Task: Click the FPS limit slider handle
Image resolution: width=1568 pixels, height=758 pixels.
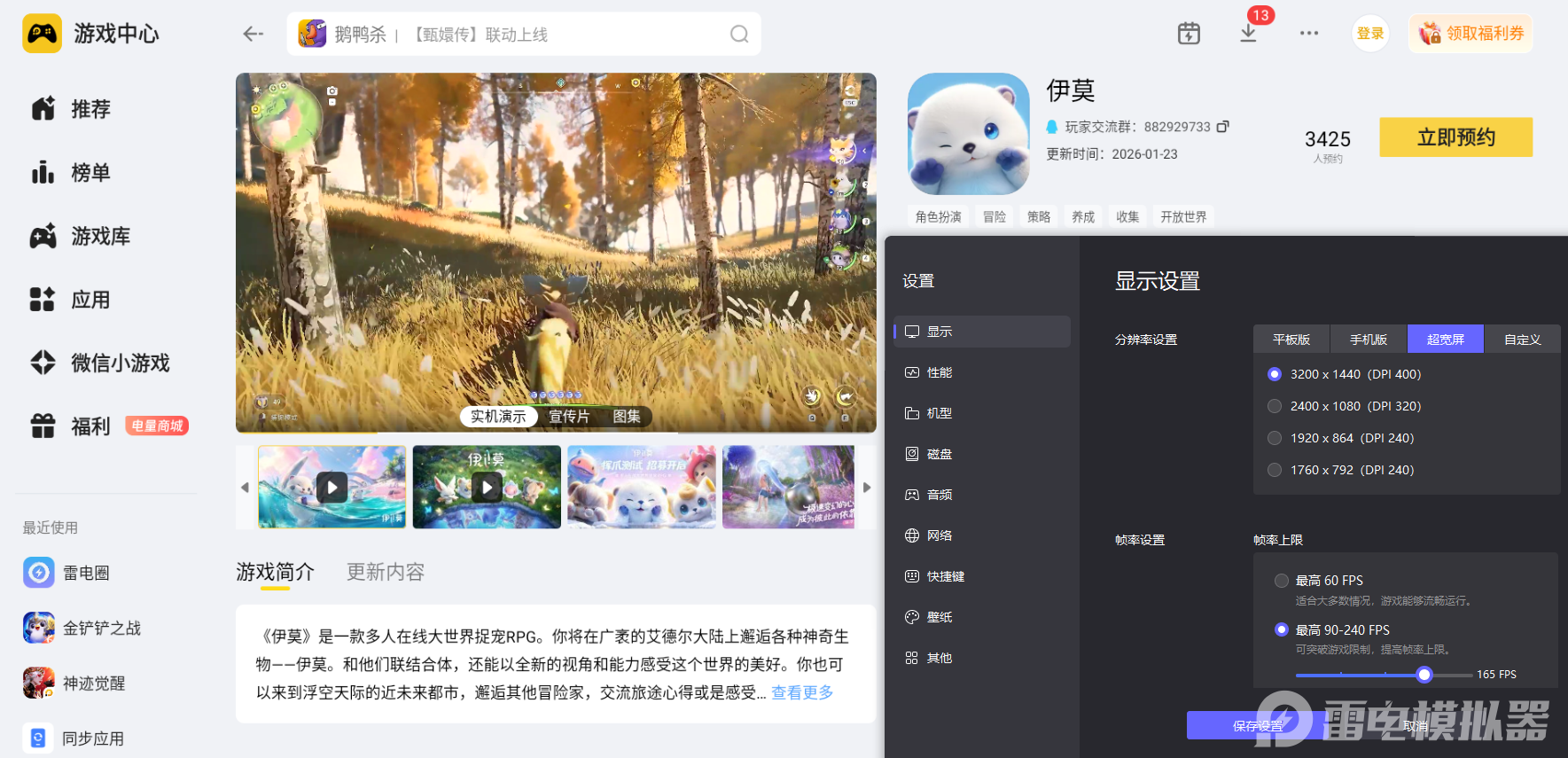Action: pyautogui.click(x=1424, y=675)
